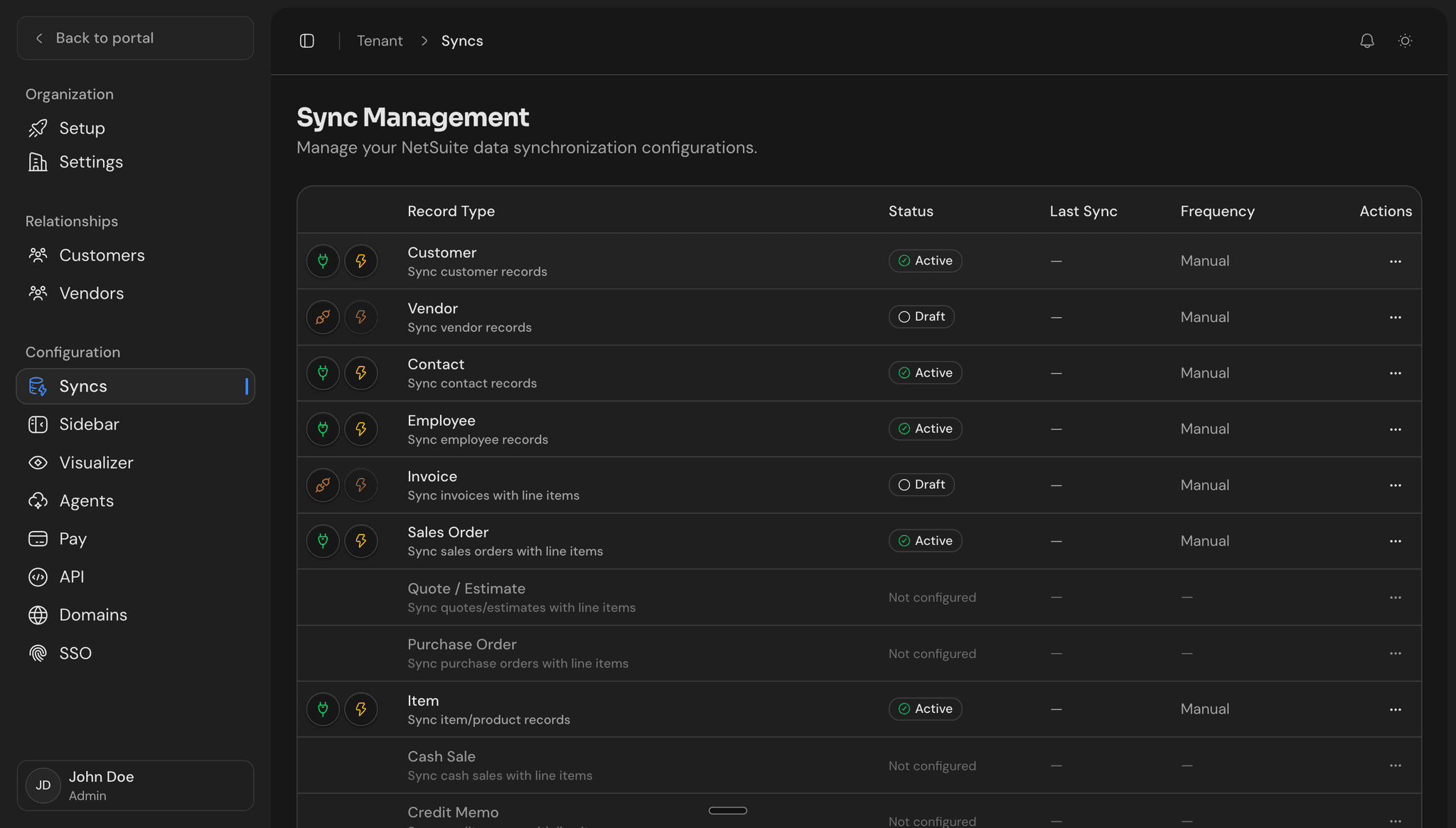
Task: Open SSO fingerprint item in sidebar
Action: 75,653
